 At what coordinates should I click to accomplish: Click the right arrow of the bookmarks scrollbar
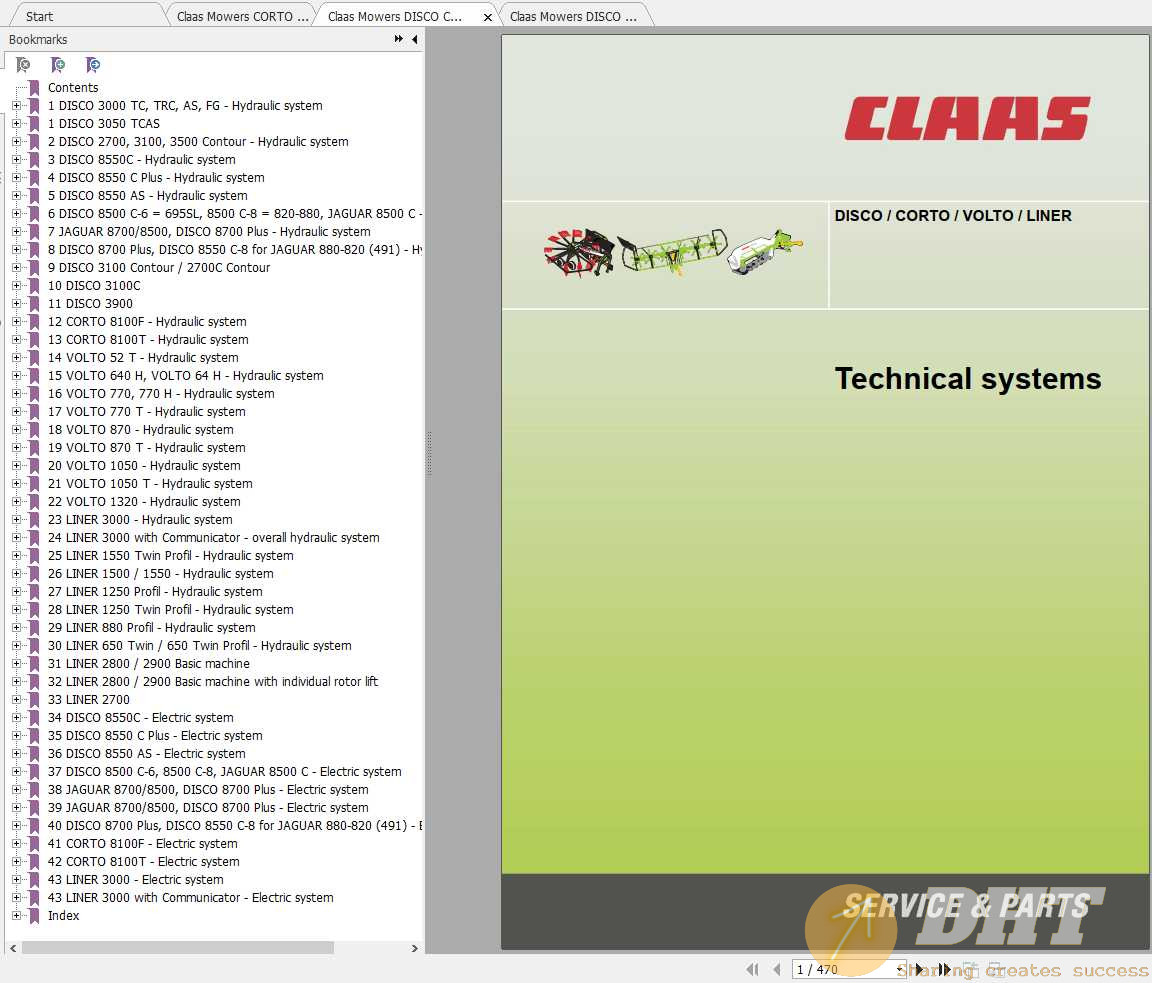[414, 948]
